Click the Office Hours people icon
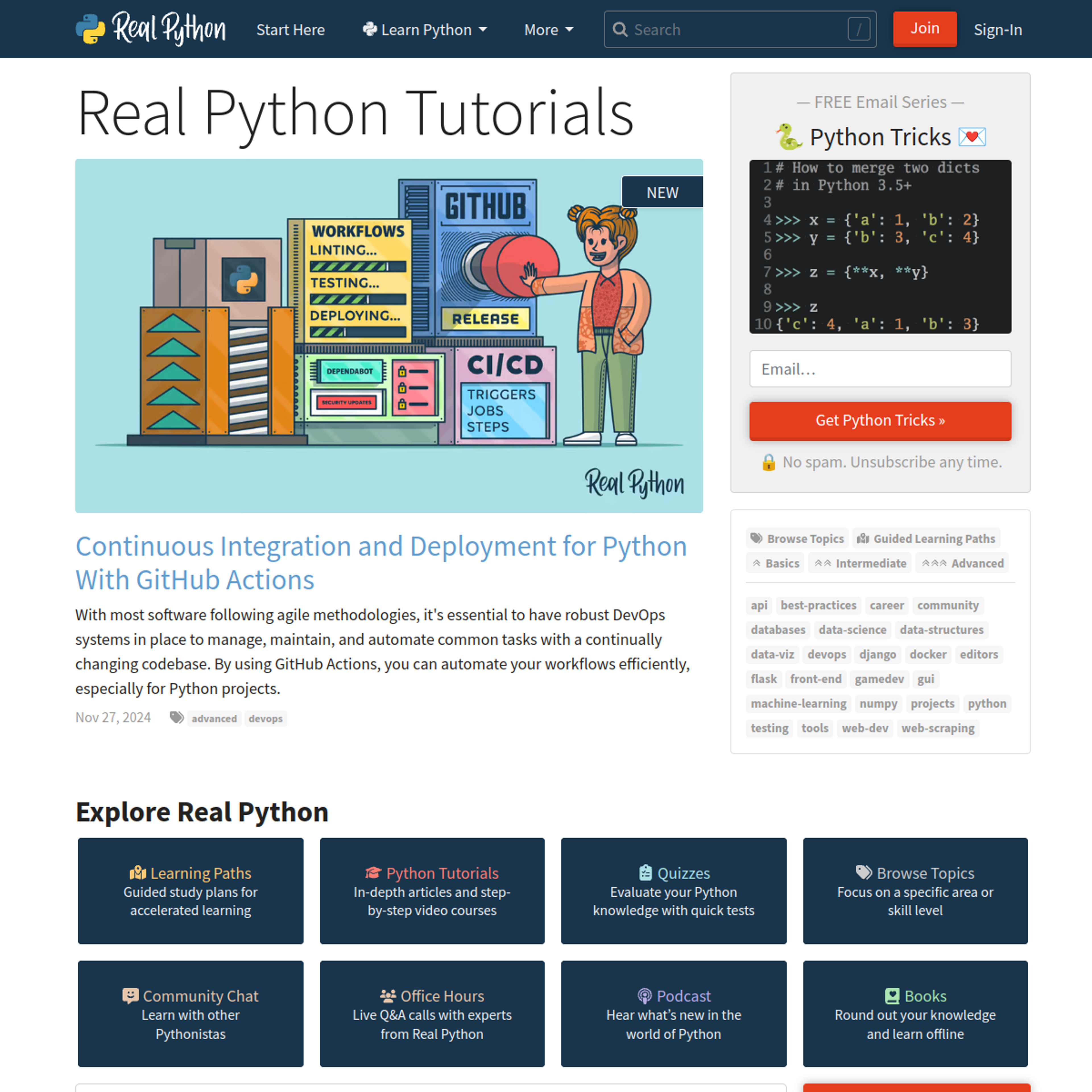This screenshot has width=1092, height=1092. pos(388,996)
